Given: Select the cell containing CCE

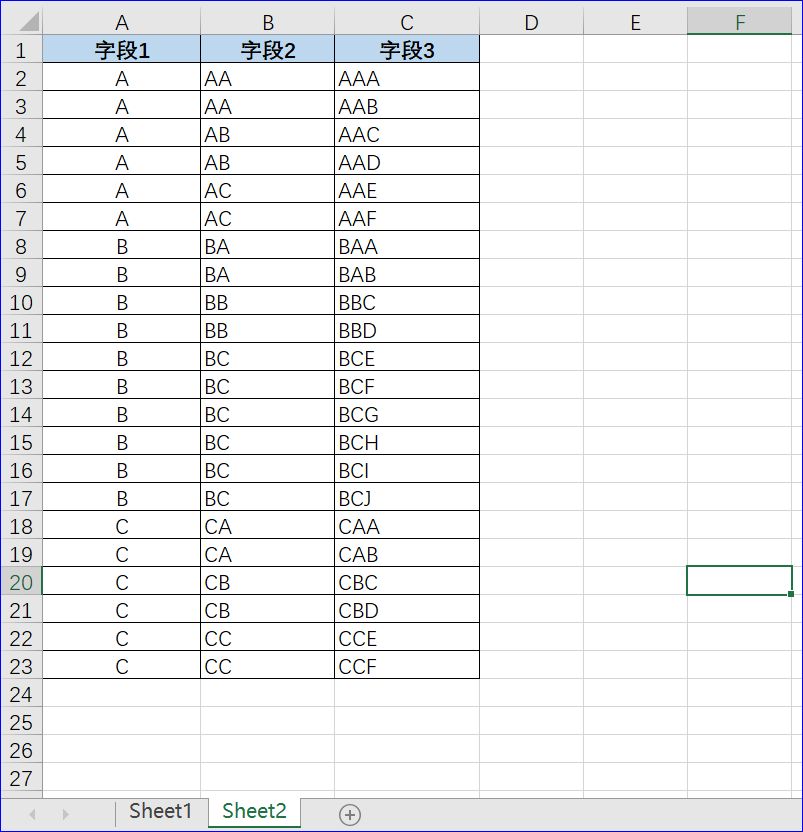Looking at the screenshot, I should (407, 638).
